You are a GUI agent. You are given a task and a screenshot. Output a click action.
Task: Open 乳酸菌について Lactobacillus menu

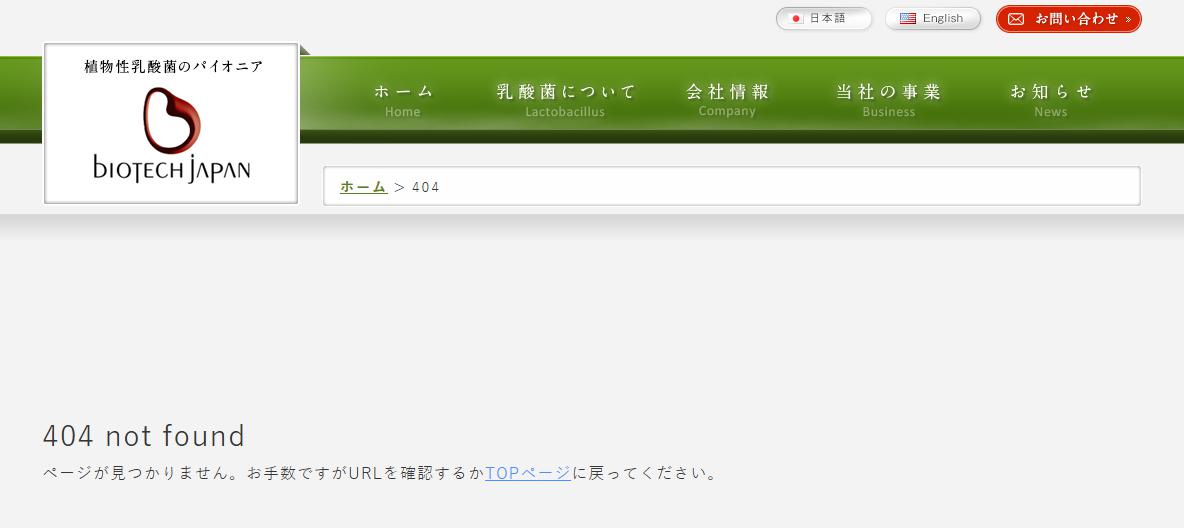pyautogui.click(x=566, y=100)
